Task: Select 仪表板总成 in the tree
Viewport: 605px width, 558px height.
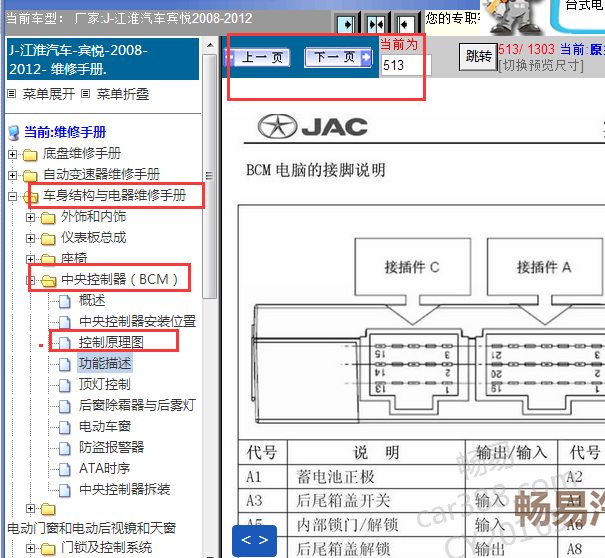Action: click(x=94, y=237)
